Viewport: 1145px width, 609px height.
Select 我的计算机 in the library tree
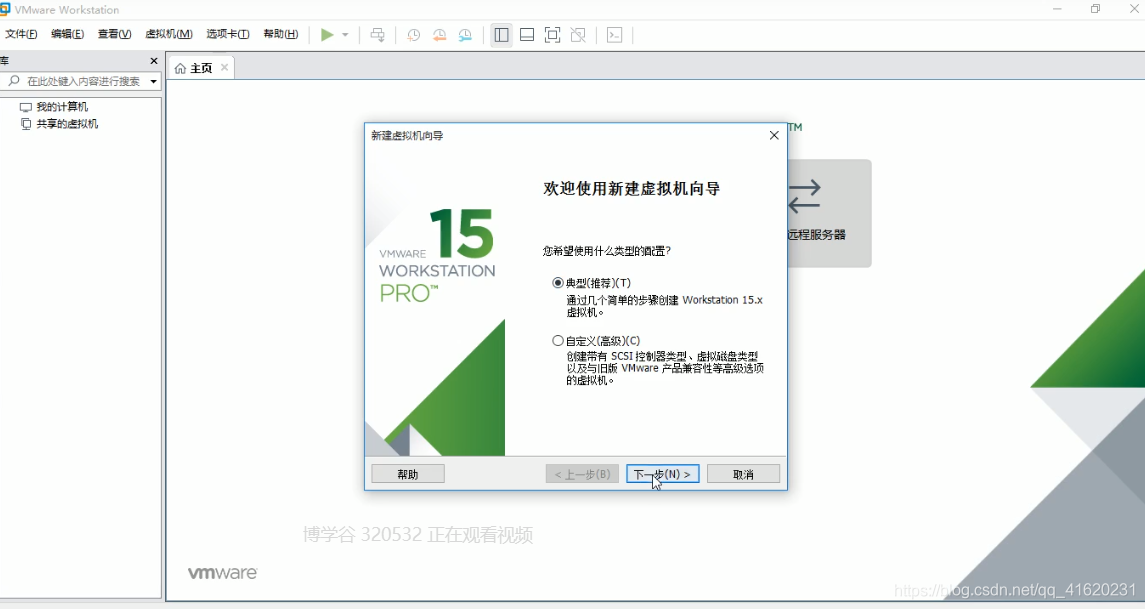click(x=54, y=107)
